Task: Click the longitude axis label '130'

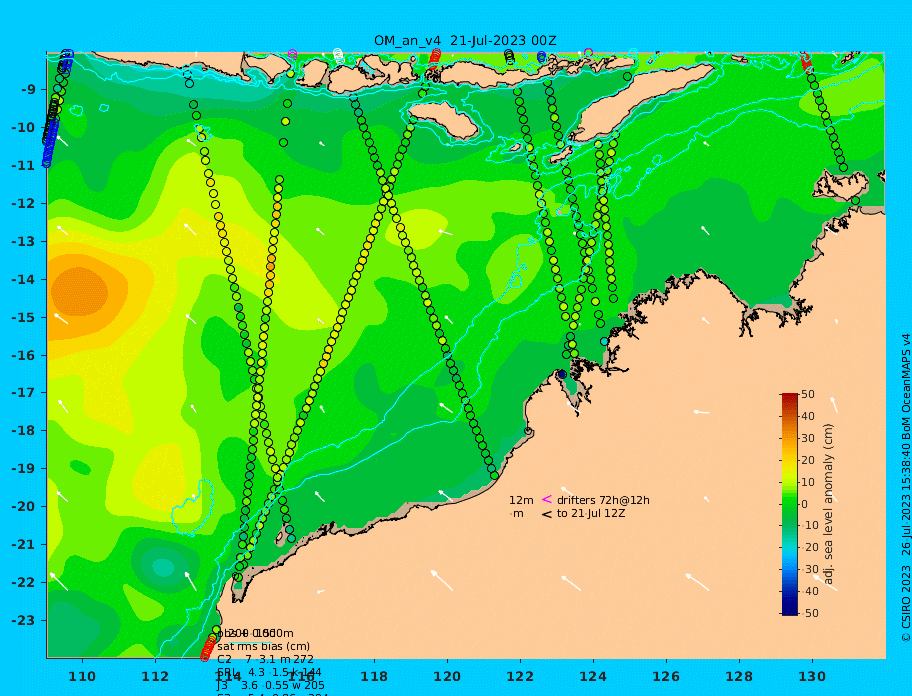Action: (812, 677)
